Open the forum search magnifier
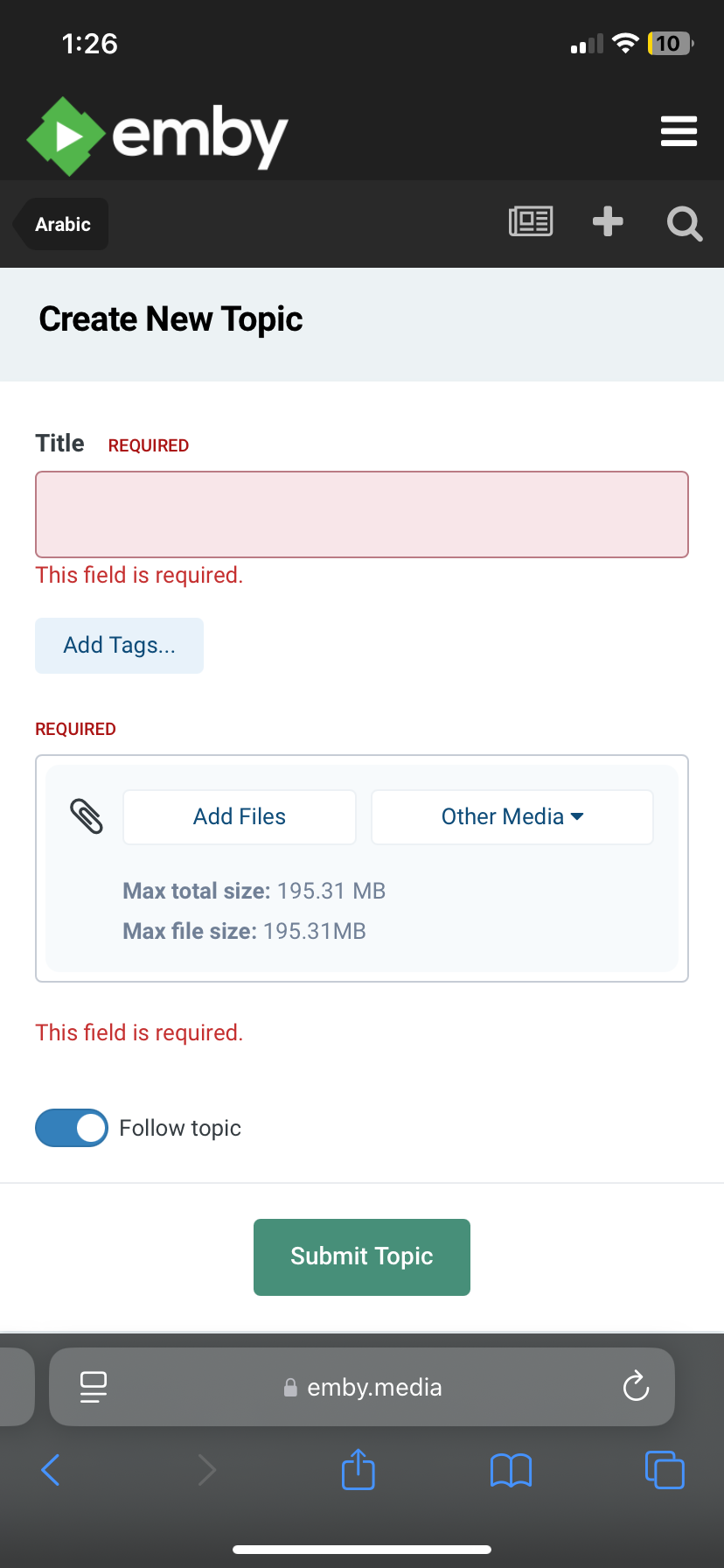This screenshot has height=1568, width=724. (x=684, y=224)
